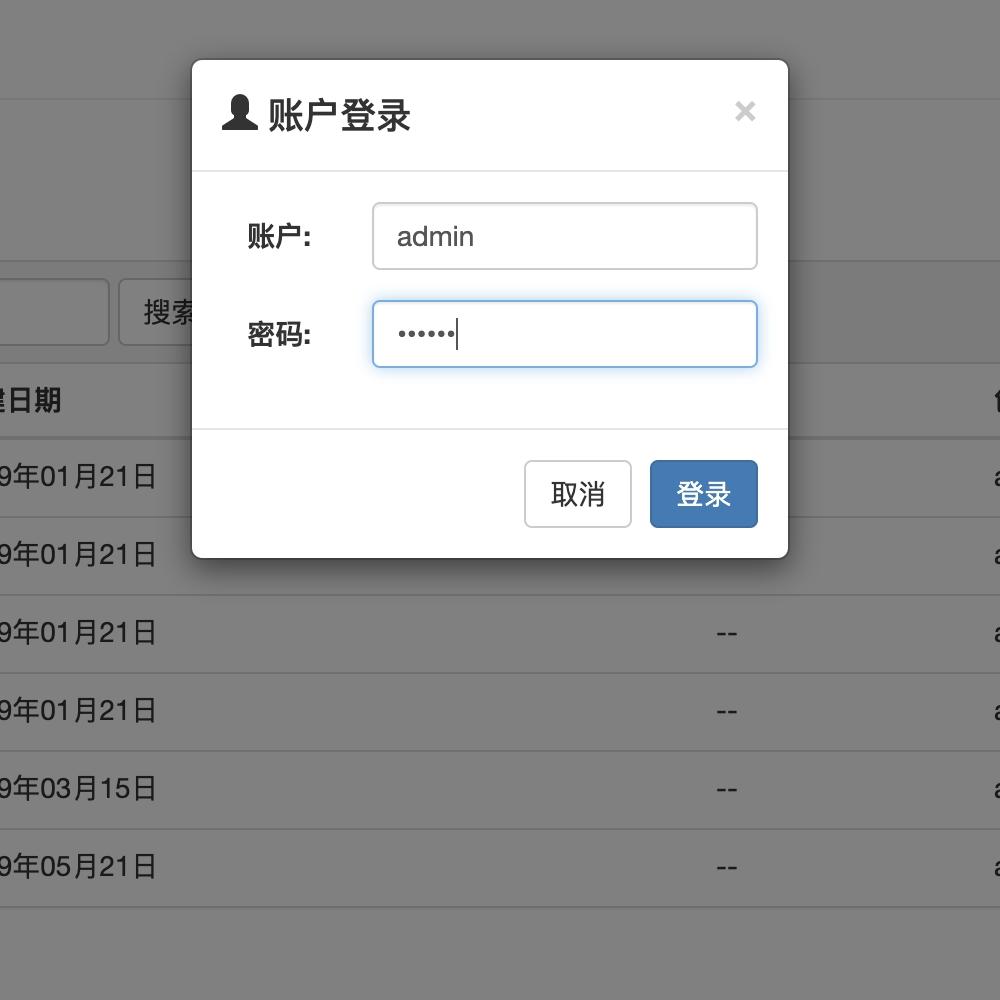Click the 日期 column header in background table
The image size is (1000, 1000).
click(30, 401)
